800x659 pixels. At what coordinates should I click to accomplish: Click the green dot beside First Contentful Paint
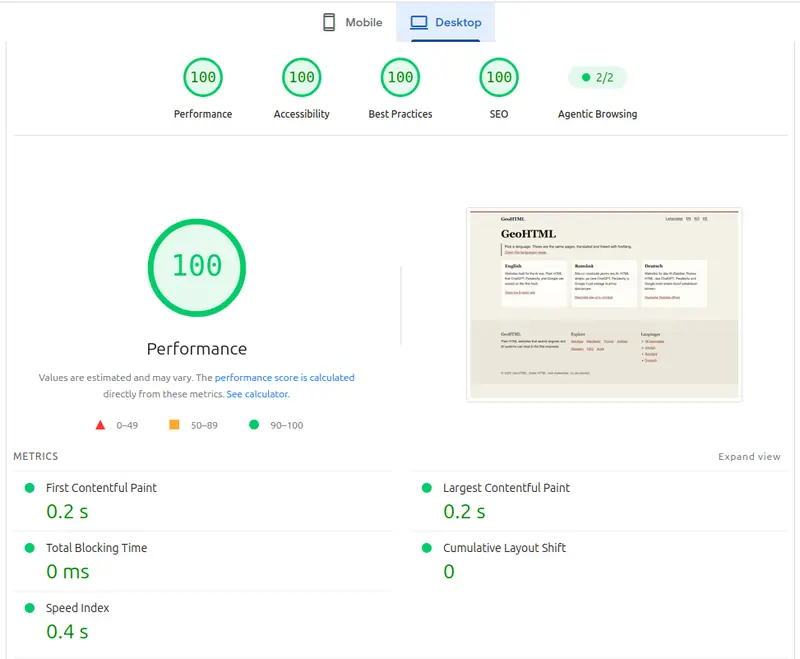[30, 488]
